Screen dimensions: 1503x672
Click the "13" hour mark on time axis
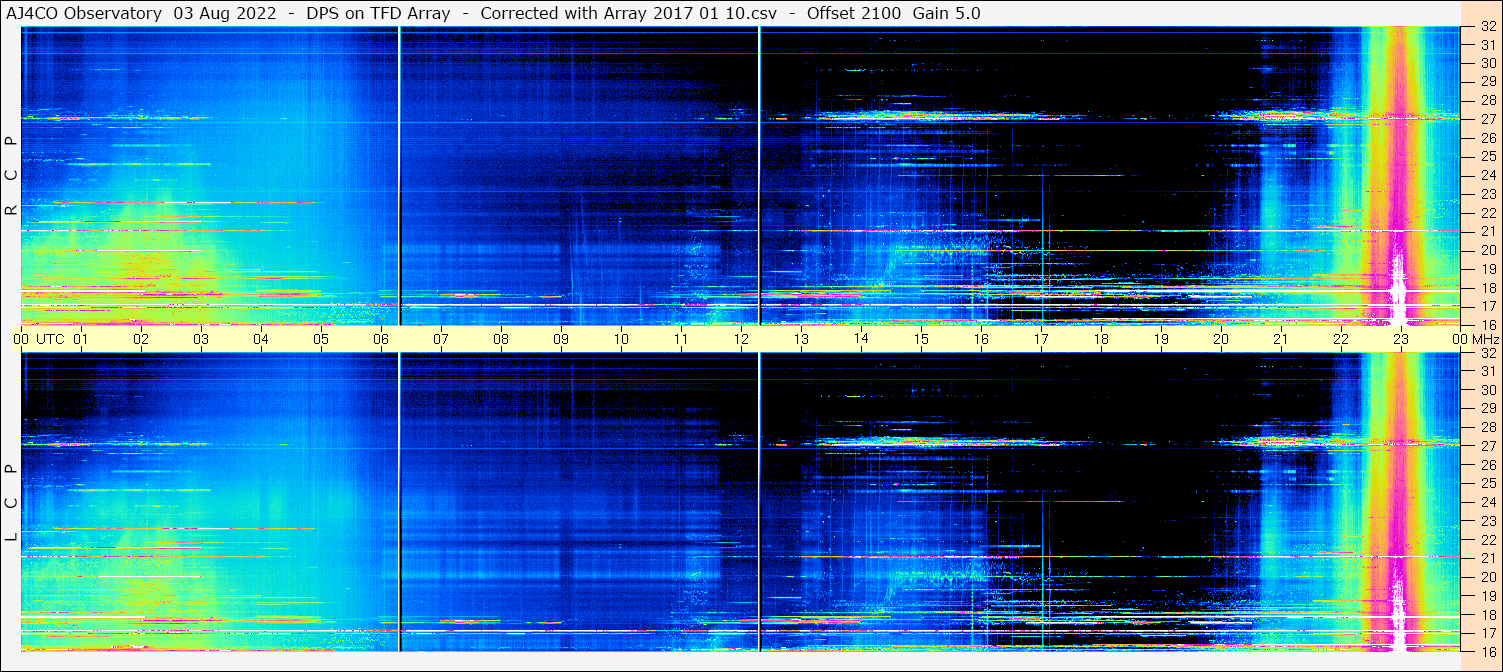[x=801, y=339]
